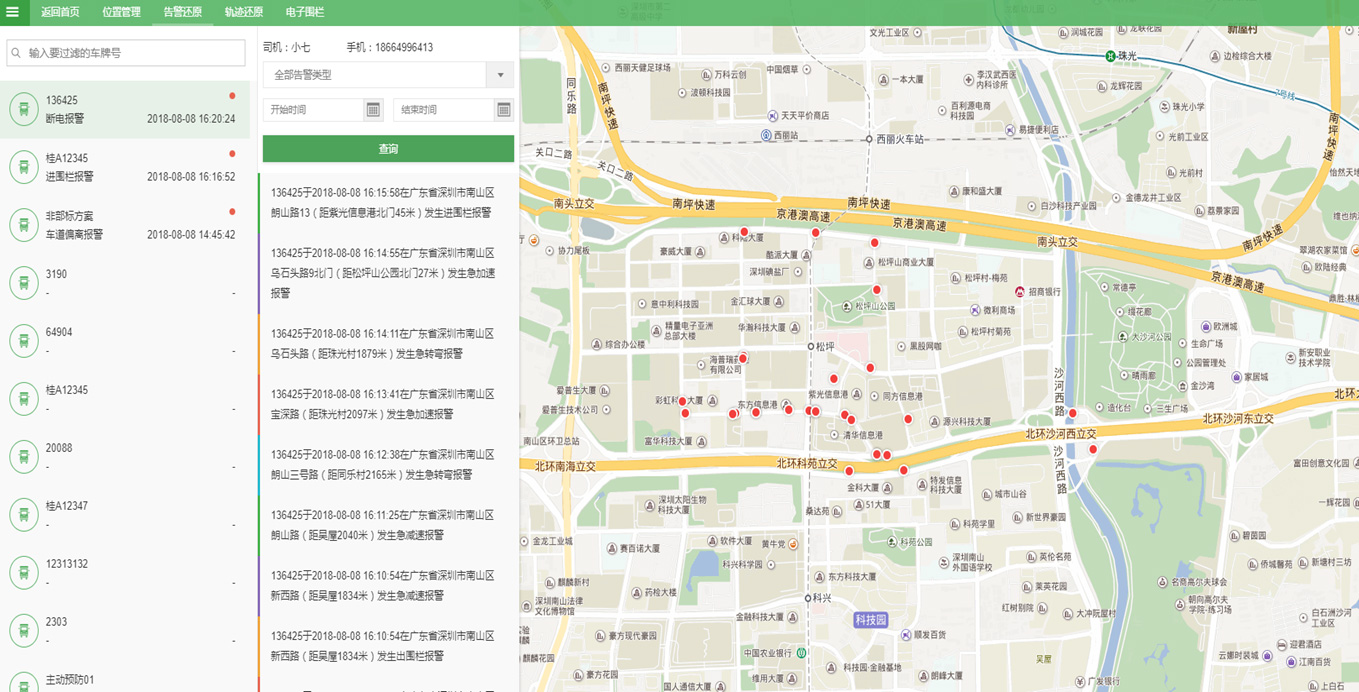This screenshot has height=692, width=1359.
Task: Open the hamburger menu icon
Action: (12, 12)
